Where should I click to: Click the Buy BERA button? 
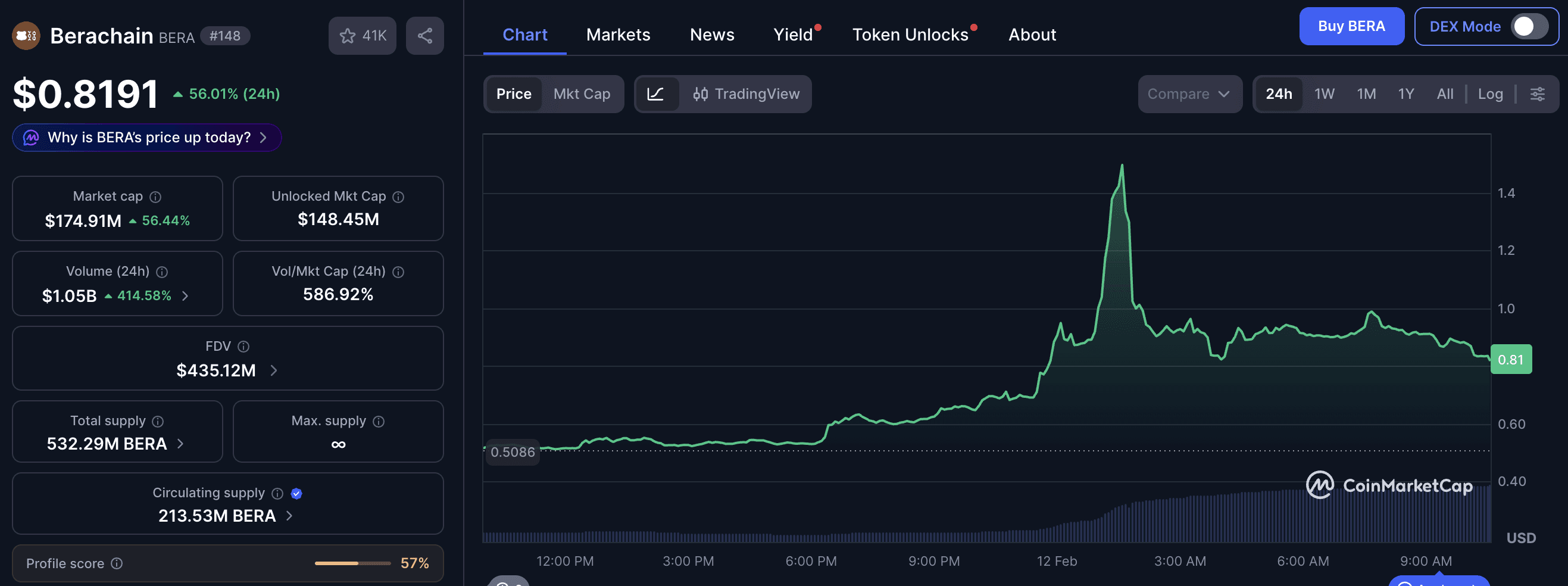(1351, 26)
